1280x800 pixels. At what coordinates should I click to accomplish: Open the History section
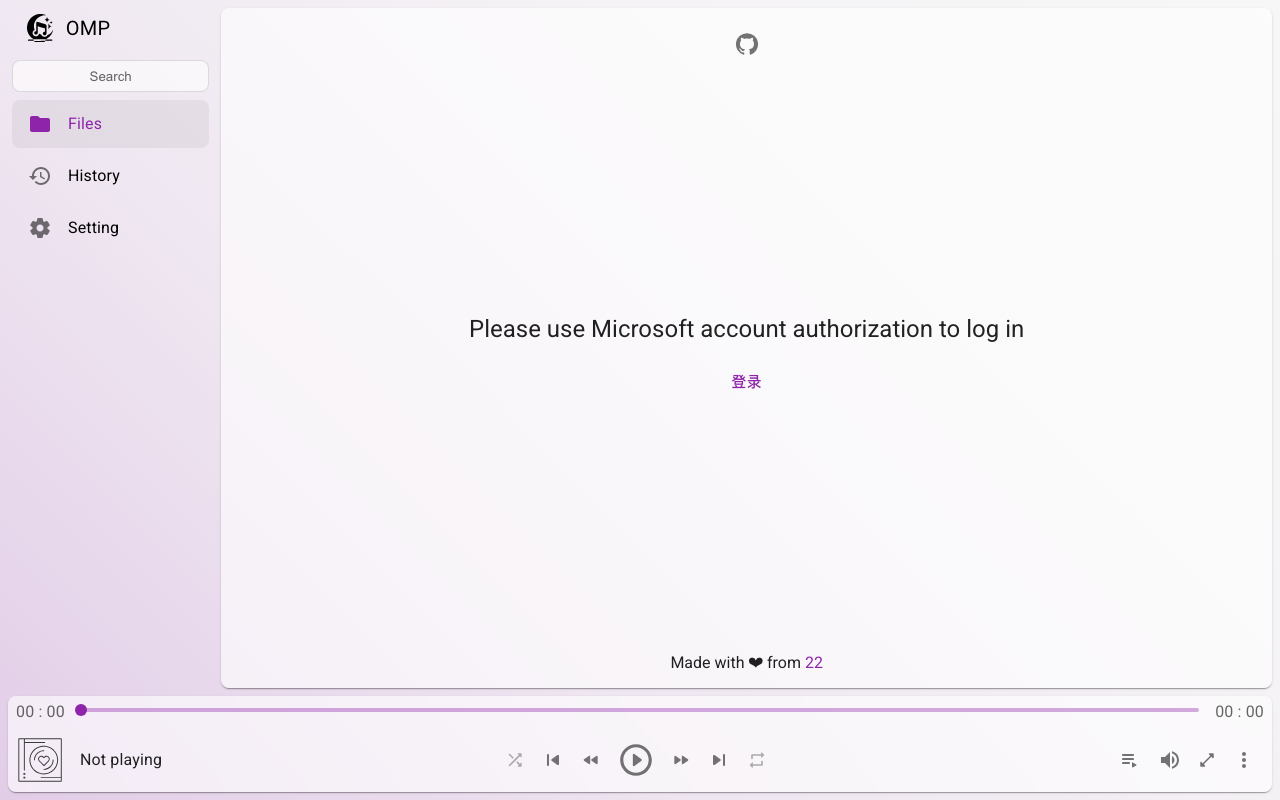point(110,176)
